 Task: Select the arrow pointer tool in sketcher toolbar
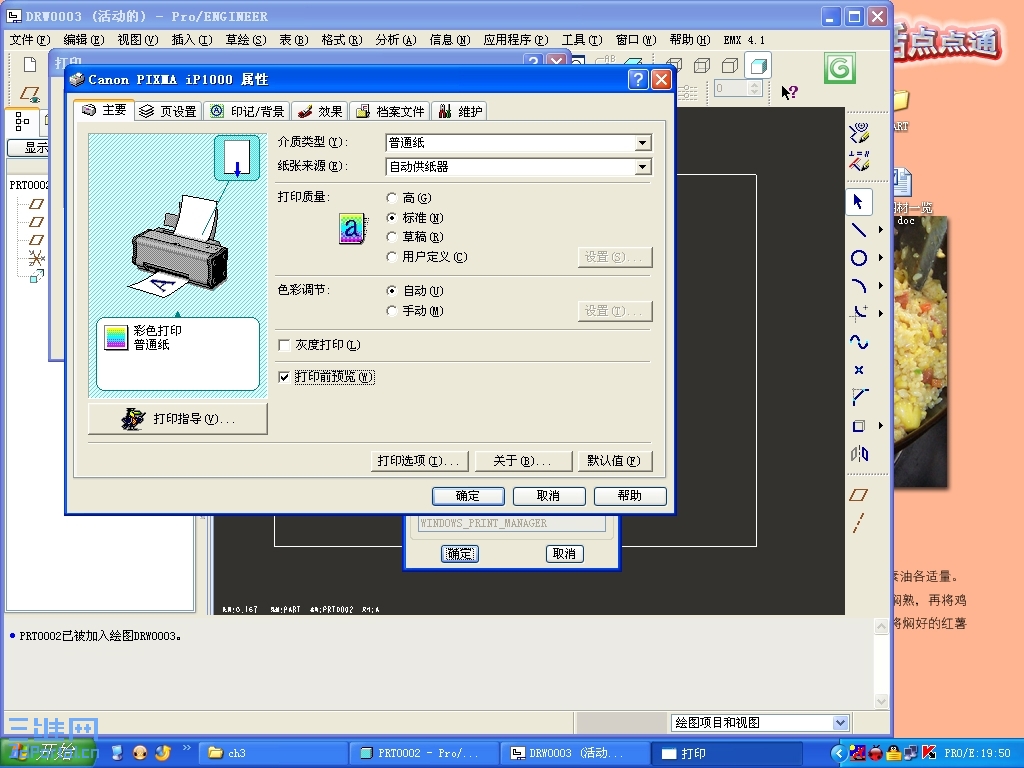(x=858, y=202)
